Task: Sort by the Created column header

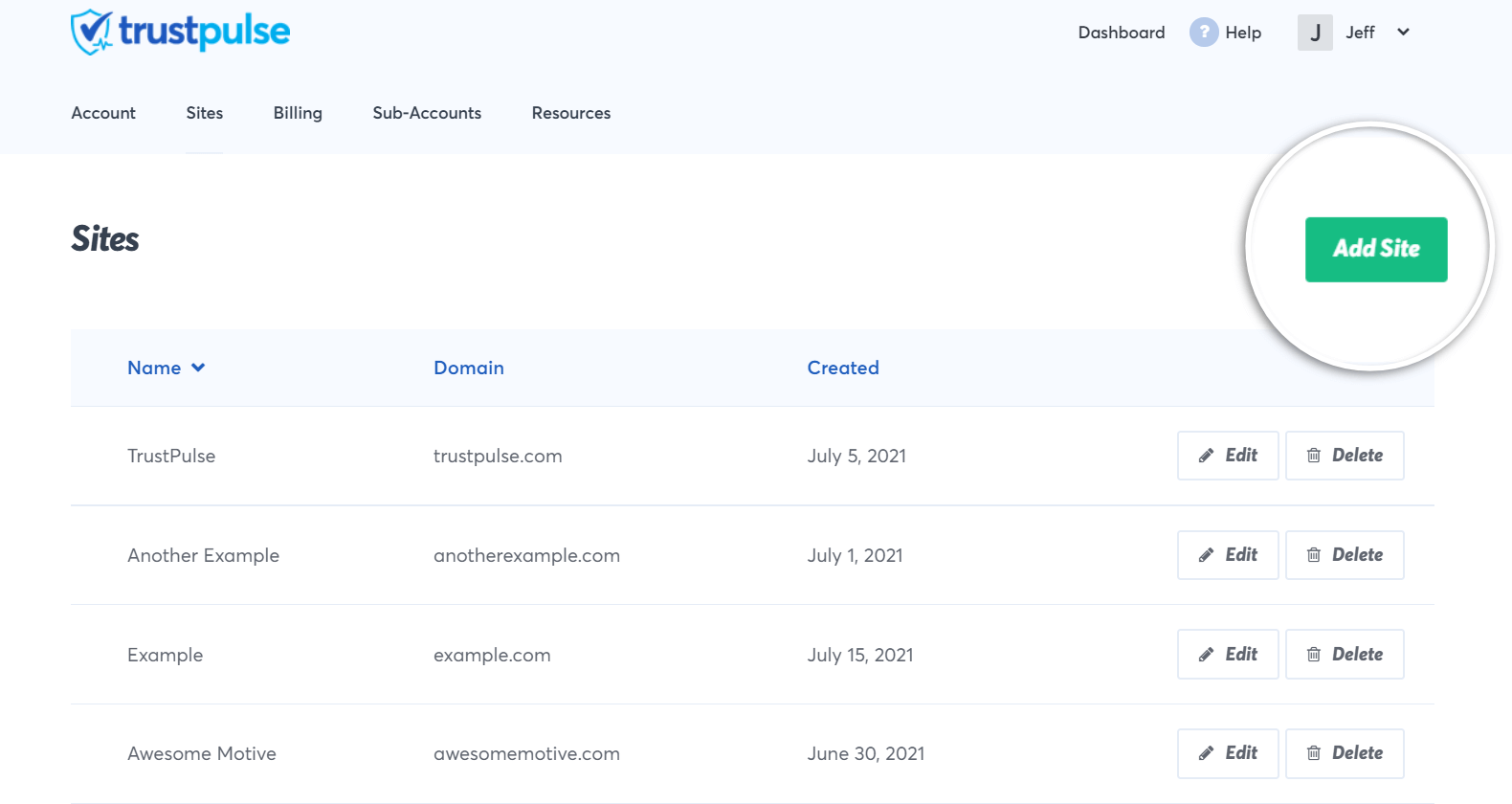Action: tap(843, 368)
